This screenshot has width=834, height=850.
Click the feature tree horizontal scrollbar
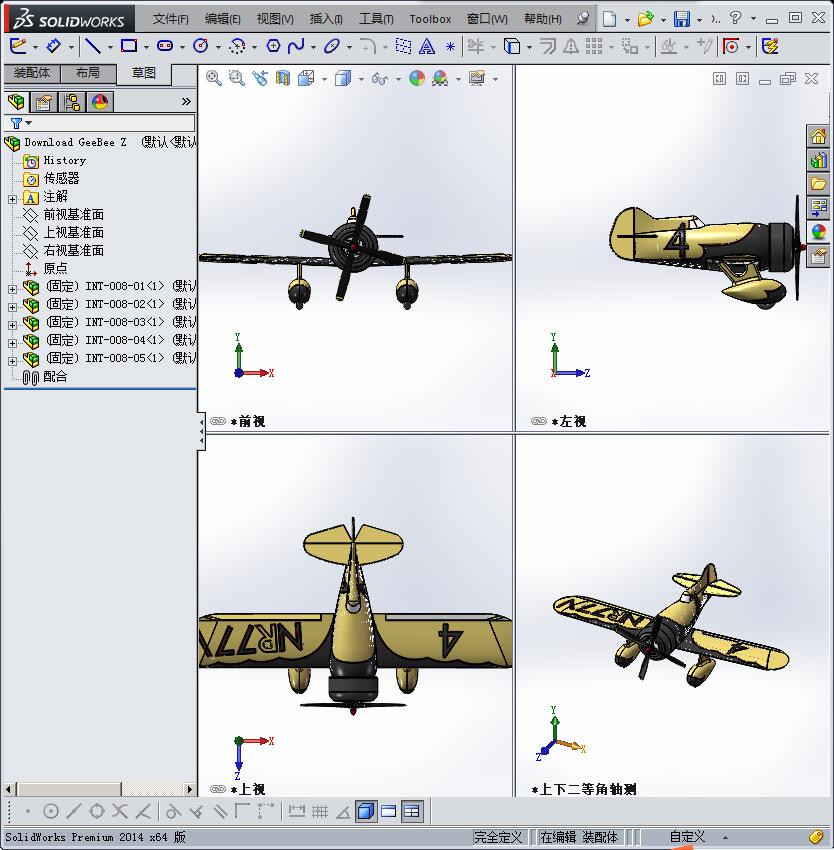(x=99, y=789)
